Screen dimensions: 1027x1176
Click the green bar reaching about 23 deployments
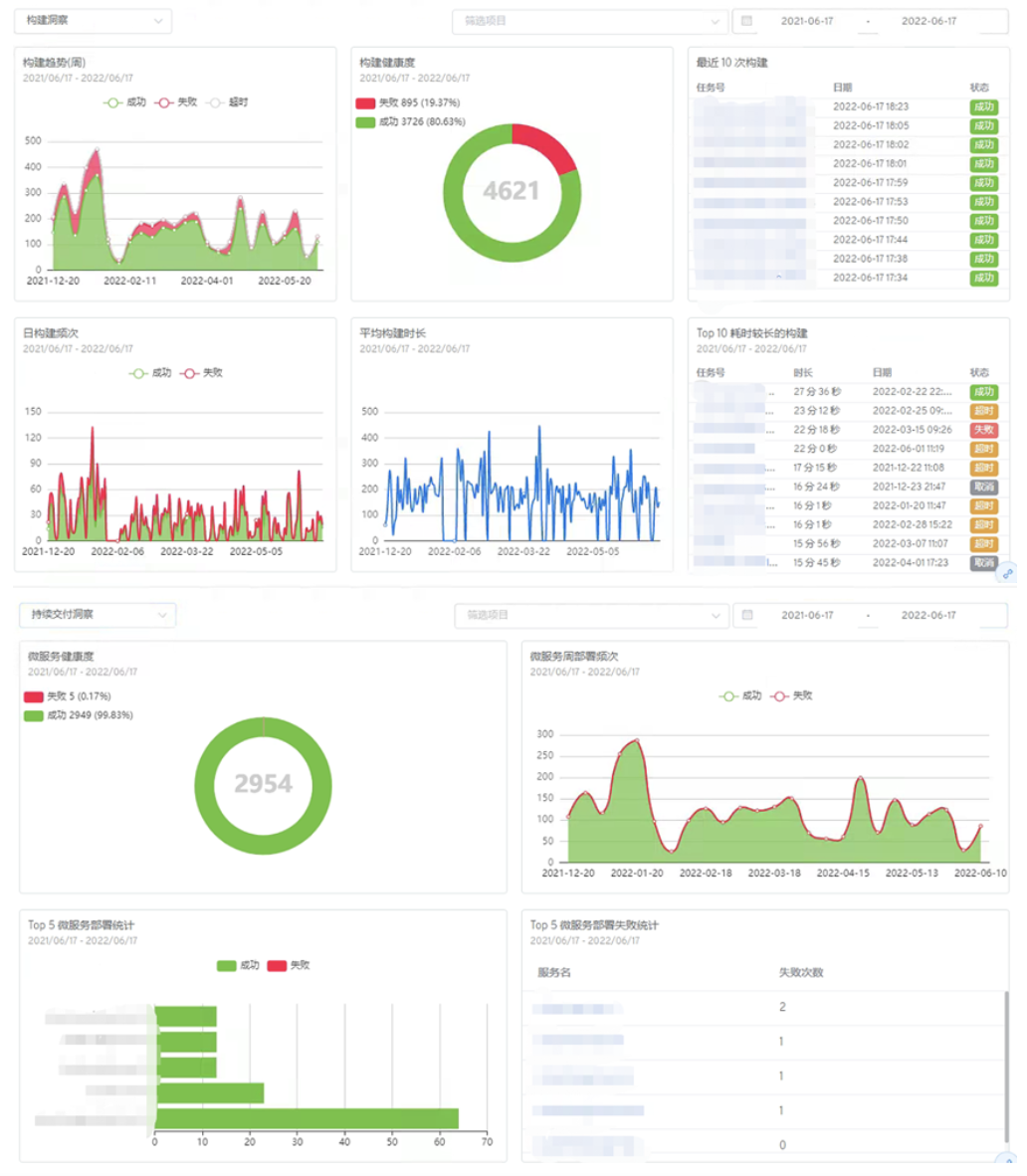tap(209, 1092)
